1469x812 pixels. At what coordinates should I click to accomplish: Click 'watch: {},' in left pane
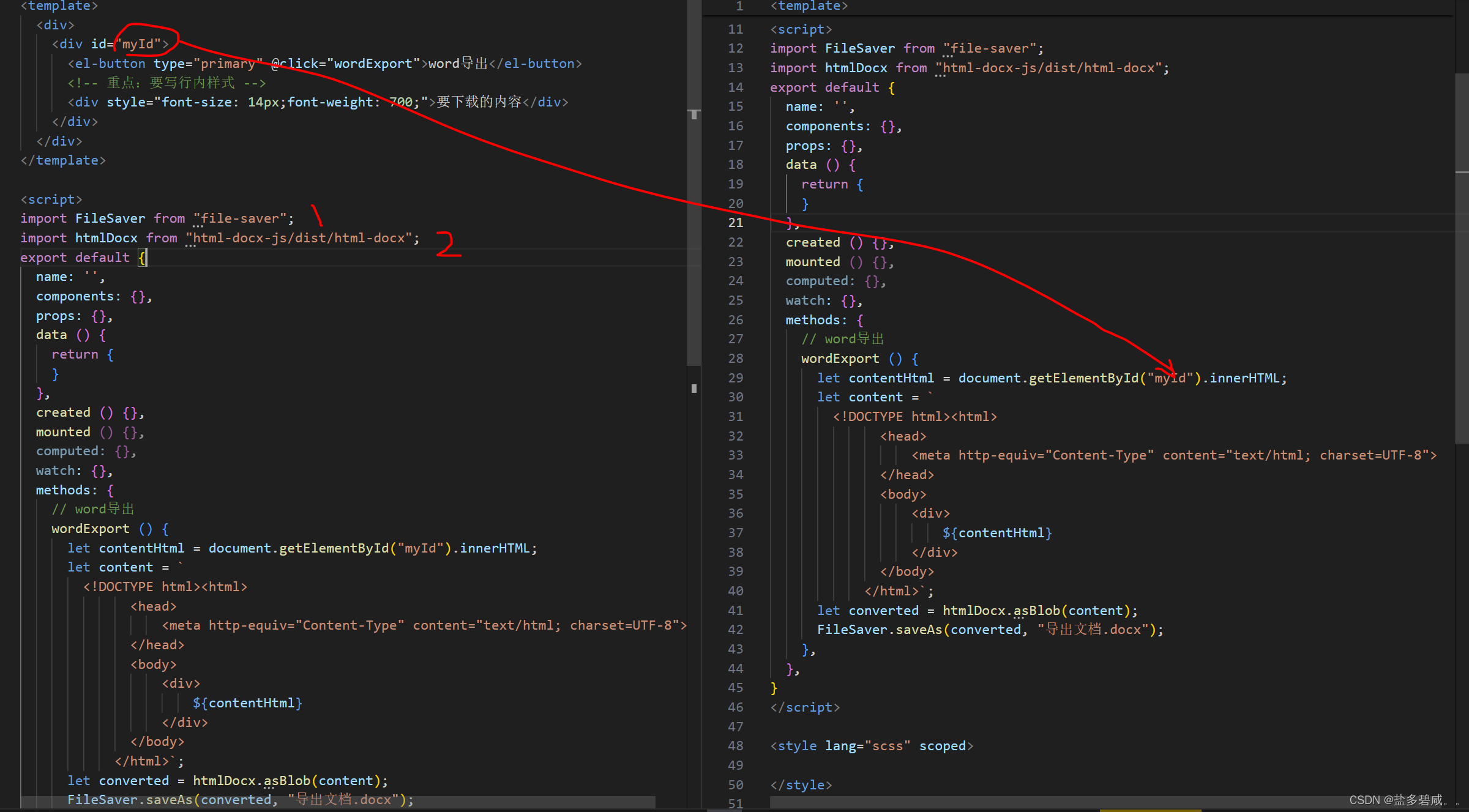[x=74, y=471]
